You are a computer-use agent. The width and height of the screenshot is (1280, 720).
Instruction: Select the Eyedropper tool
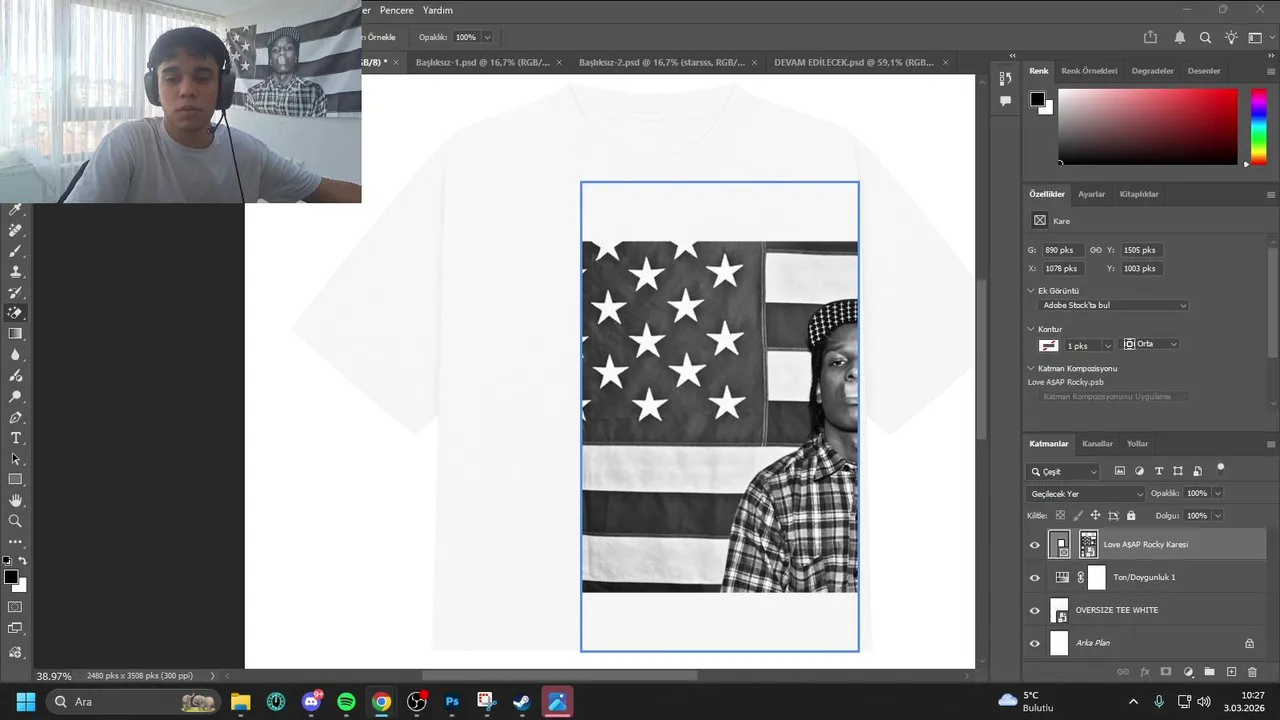tap(15, 209)
